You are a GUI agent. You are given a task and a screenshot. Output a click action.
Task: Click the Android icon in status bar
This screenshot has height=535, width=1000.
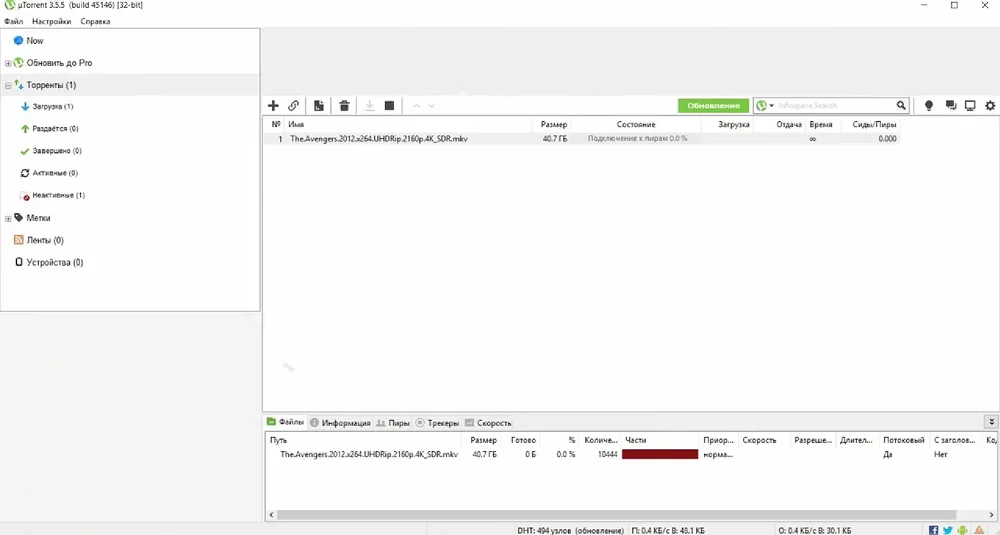(x=962, y=530)
